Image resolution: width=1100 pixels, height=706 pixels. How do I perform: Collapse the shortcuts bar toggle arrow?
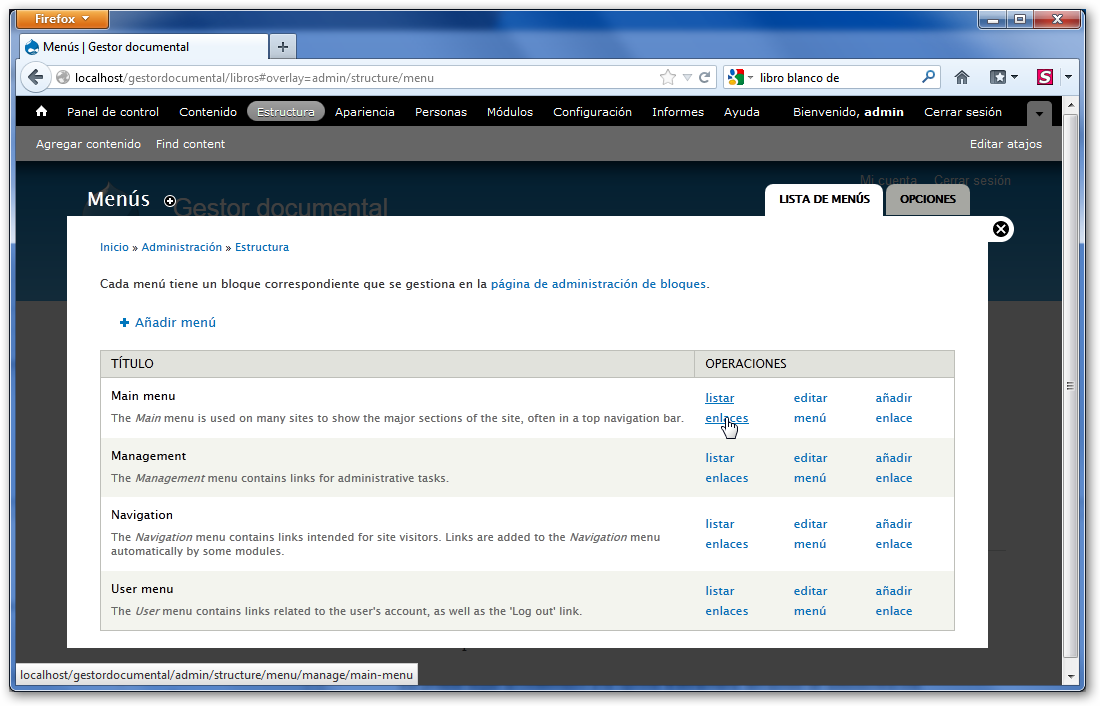pos(1040,113)
